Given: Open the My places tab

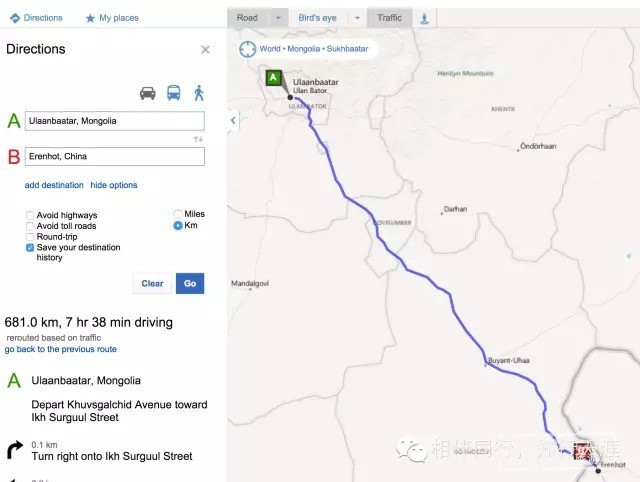Looking at the screenshot, I should pos(112,18).
